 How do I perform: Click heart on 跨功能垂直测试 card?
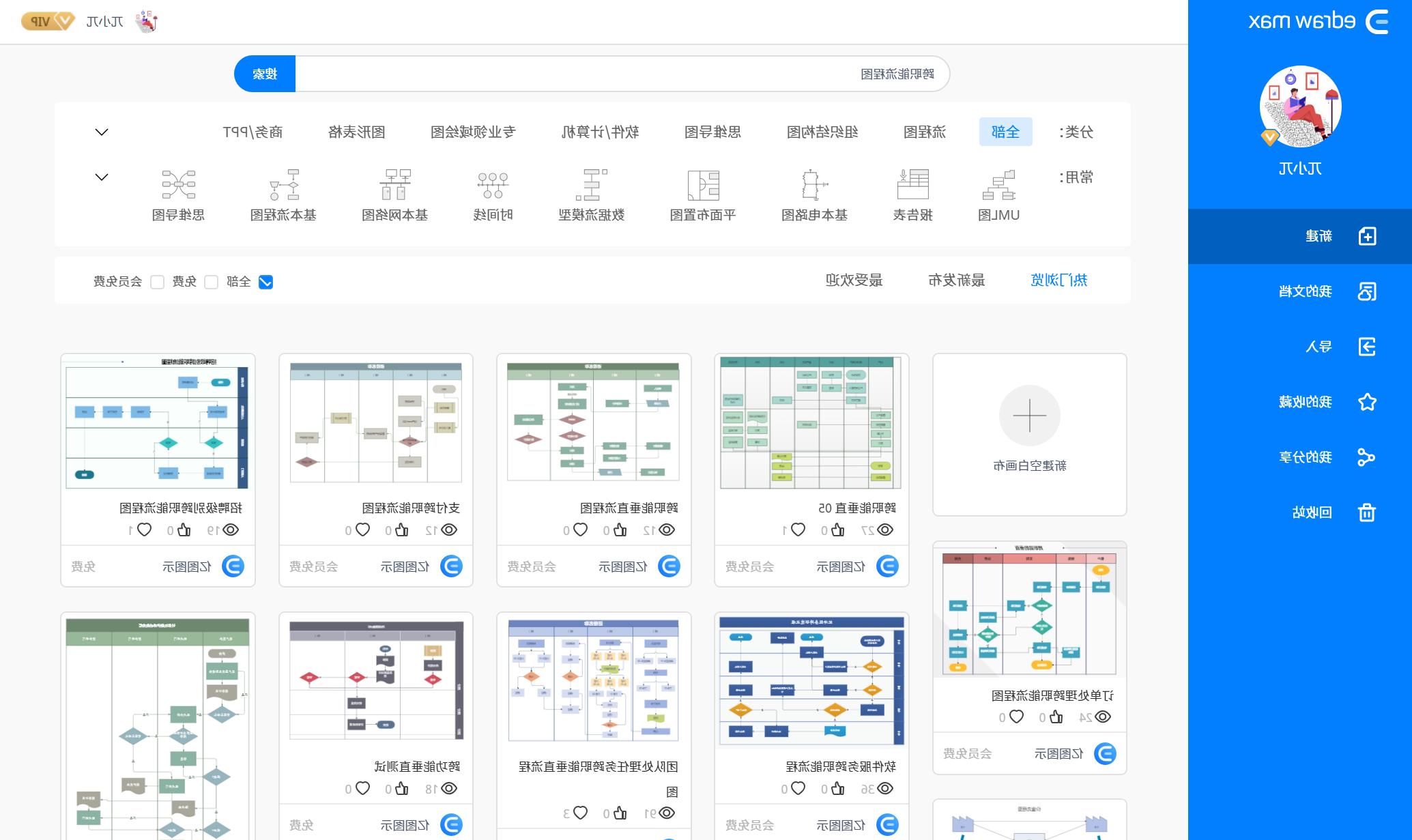(363, 788)
